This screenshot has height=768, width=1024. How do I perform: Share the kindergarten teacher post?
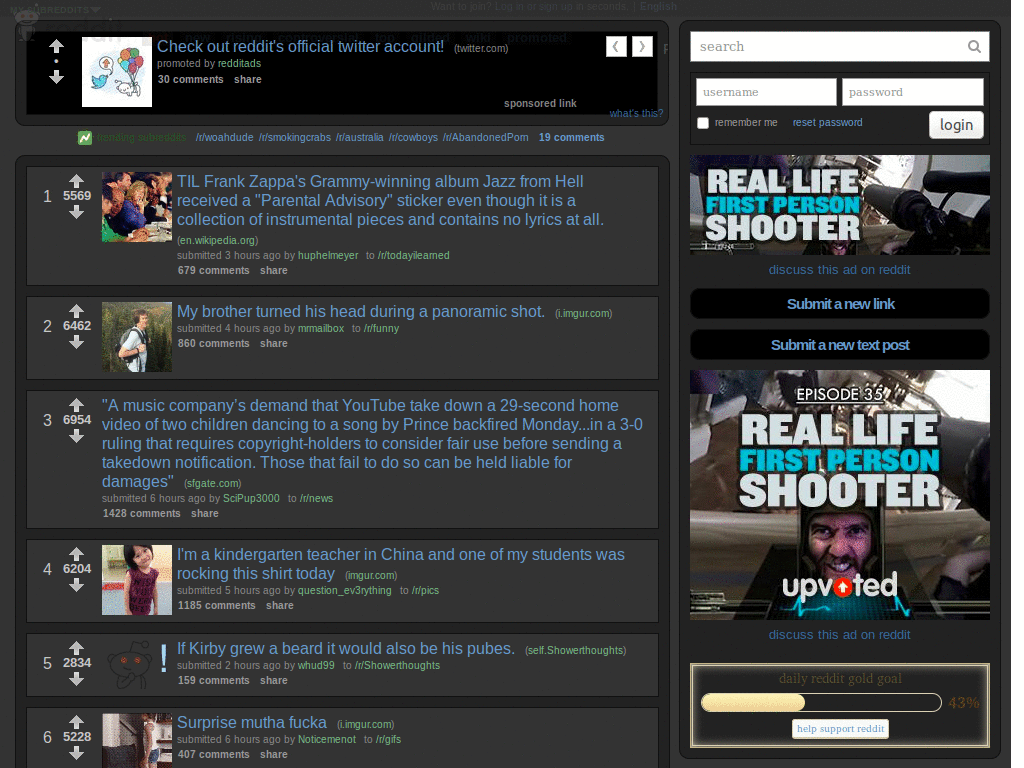(280, 605)
